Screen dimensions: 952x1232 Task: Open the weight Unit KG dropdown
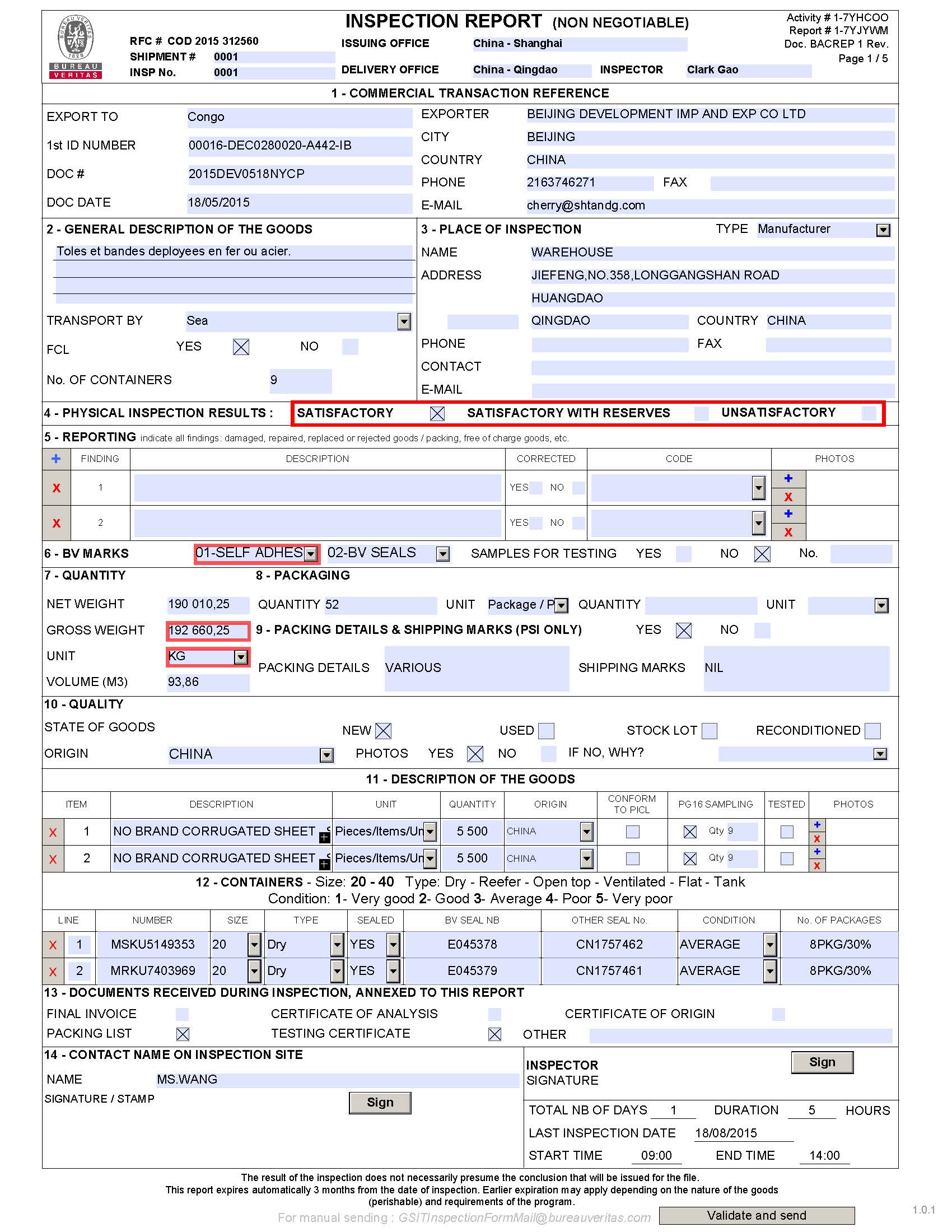pyautogui.click(x=241, y=657)
